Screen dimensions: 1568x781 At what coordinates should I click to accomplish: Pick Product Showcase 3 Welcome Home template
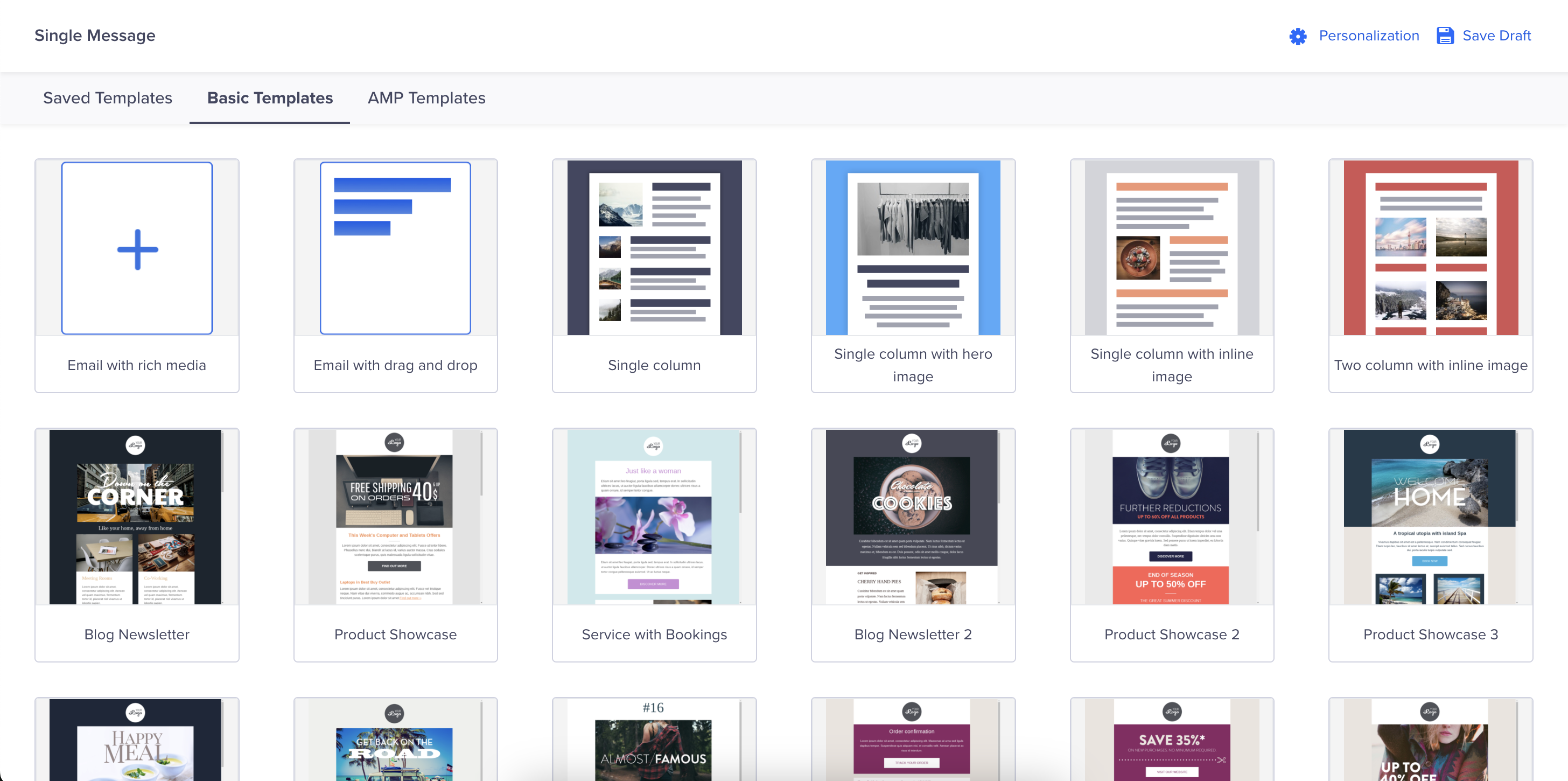click(1430, 517)
